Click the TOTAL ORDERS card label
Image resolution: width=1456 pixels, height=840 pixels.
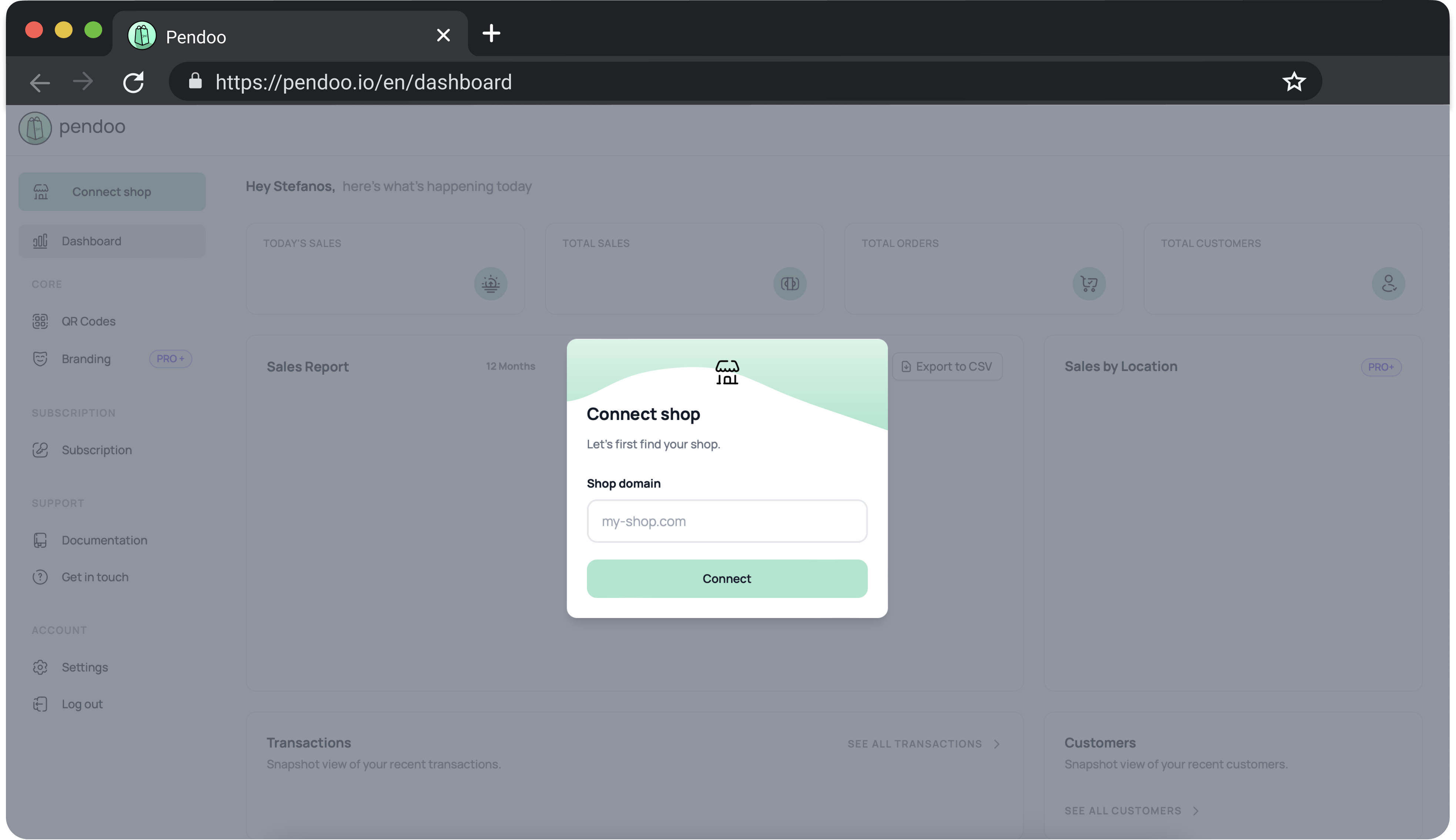900,243
